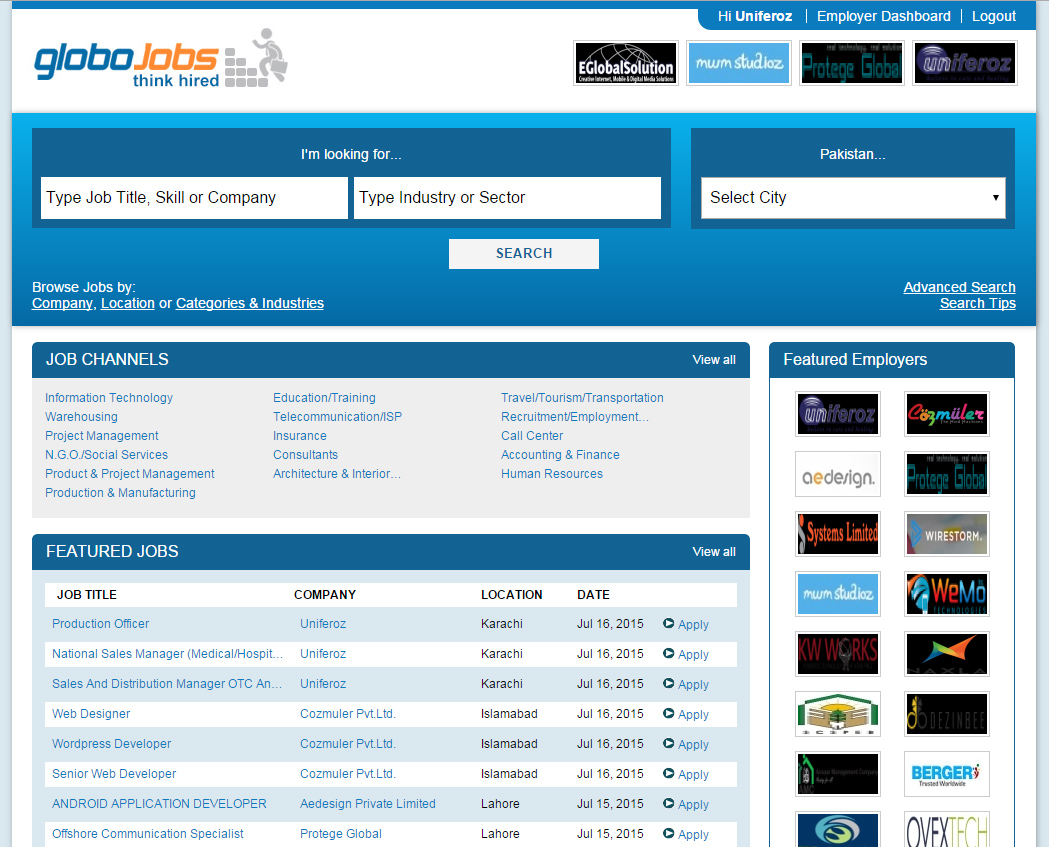Click the WeMo Technologies employer logo
Screen dimensions: 1049x847
[x=946, y=594]
